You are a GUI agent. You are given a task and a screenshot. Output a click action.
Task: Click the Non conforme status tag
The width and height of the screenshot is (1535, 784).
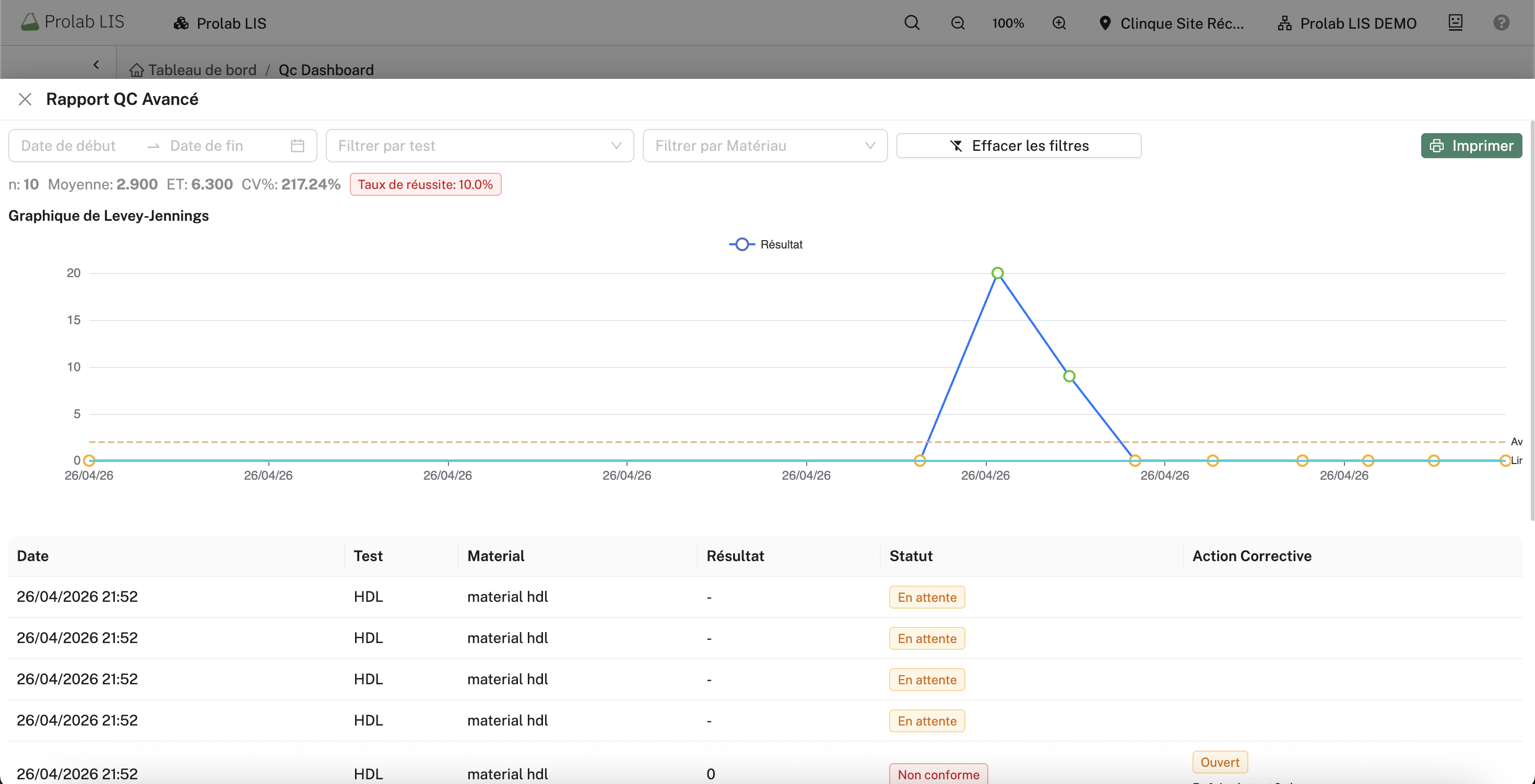click(939, 774)
